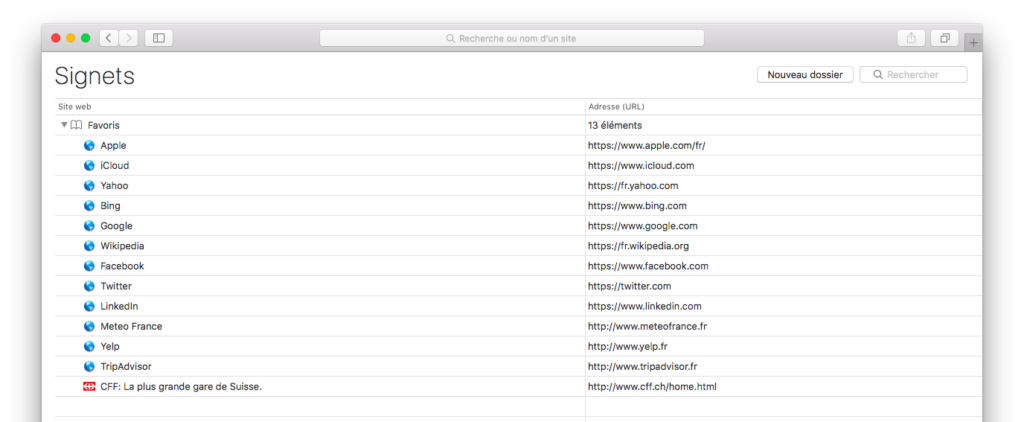Click the globe icon beside Apple
The image size is (1024, 422).
click(x=89, y=145)
